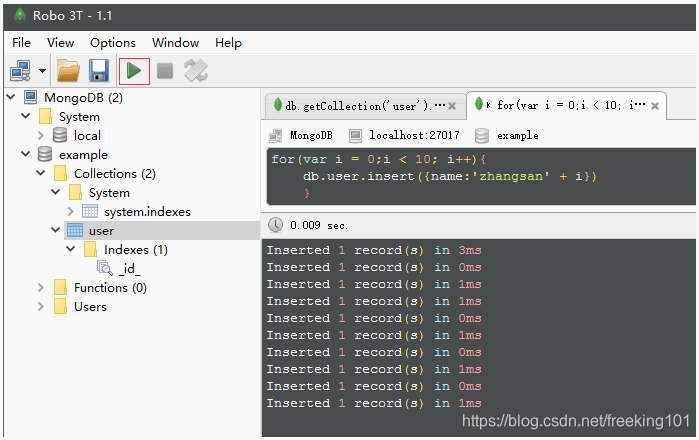699x440 pixels.
Task: Collapse the System folder under Collections
Action: [x=56, y=192]
